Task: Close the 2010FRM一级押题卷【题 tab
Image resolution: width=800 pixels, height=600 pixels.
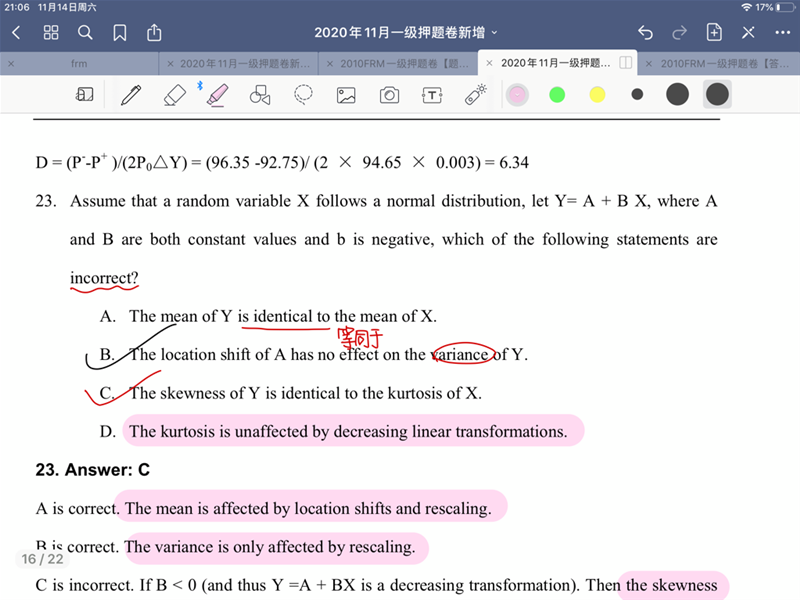Action: click(x=330, y=64)
